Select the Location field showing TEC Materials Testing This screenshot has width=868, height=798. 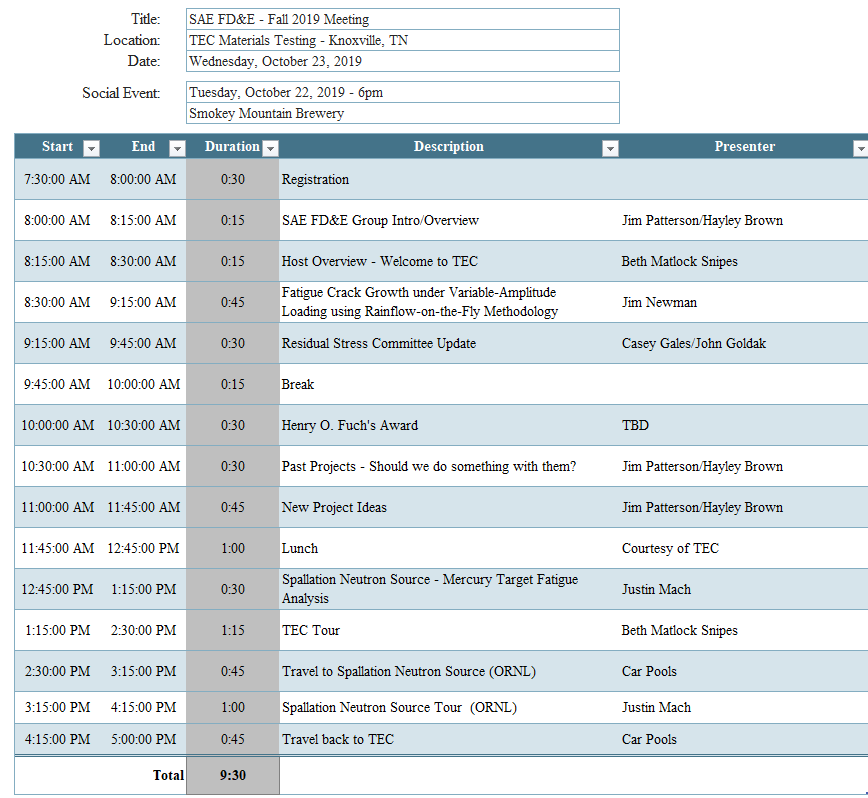(402, 41)
